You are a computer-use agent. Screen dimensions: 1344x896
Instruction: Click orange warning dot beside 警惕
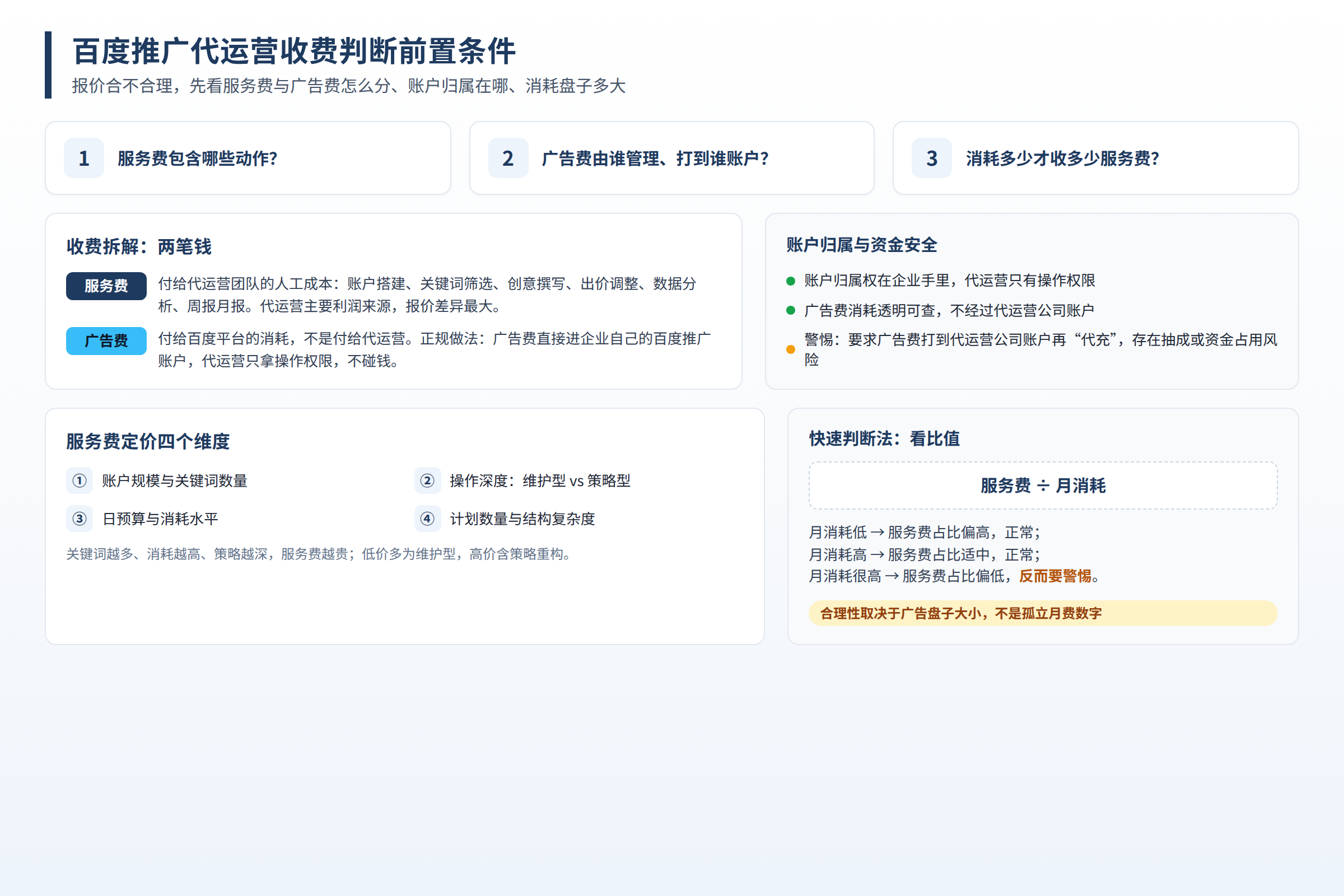click(791, 349)
